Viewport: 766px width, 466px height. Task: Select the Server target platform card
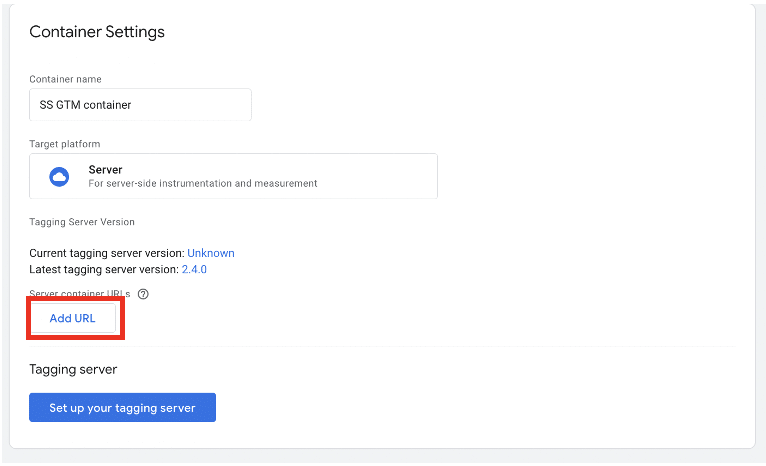pos(234,176)
